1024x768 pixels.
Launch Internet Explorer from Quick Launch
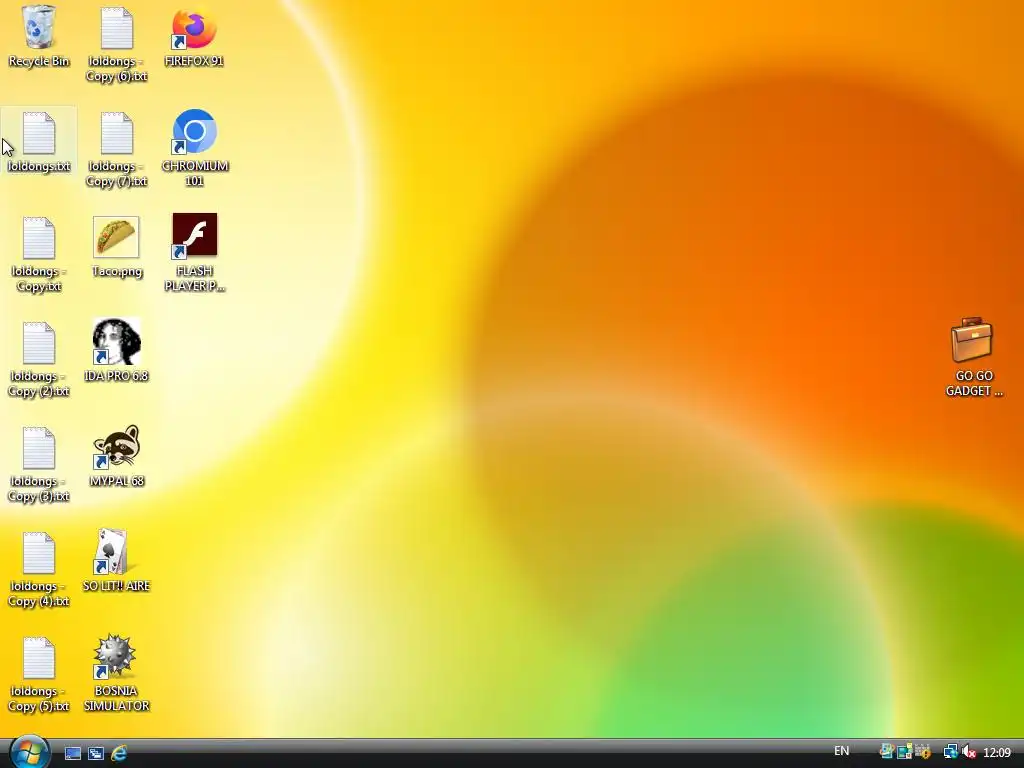click(x=119, y=753)
